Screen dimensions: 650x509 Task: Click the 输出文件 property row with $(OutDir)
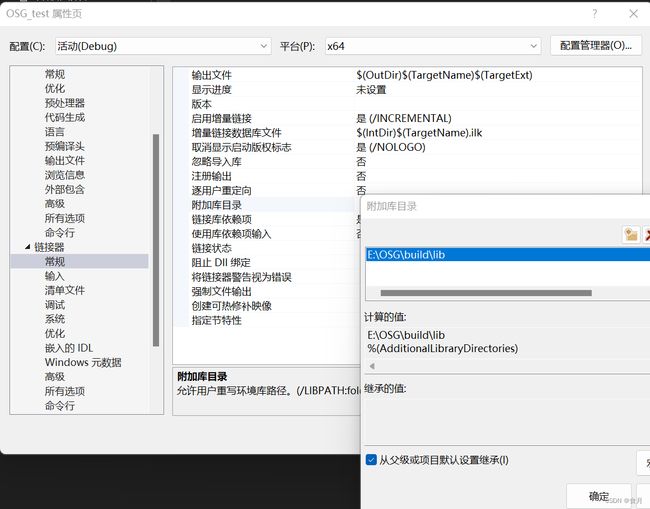[x=415, y=75]
